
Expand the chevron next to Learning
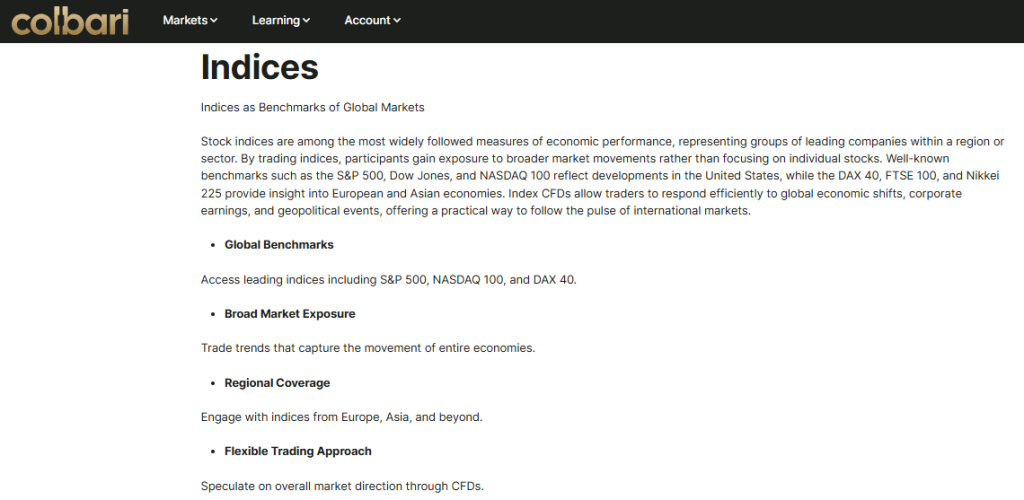click(306, 21)
